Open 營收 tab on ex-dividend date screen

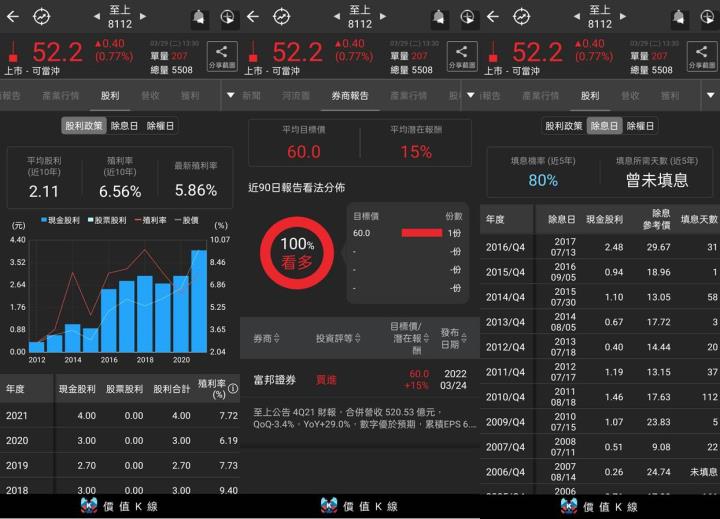point(630,96)
